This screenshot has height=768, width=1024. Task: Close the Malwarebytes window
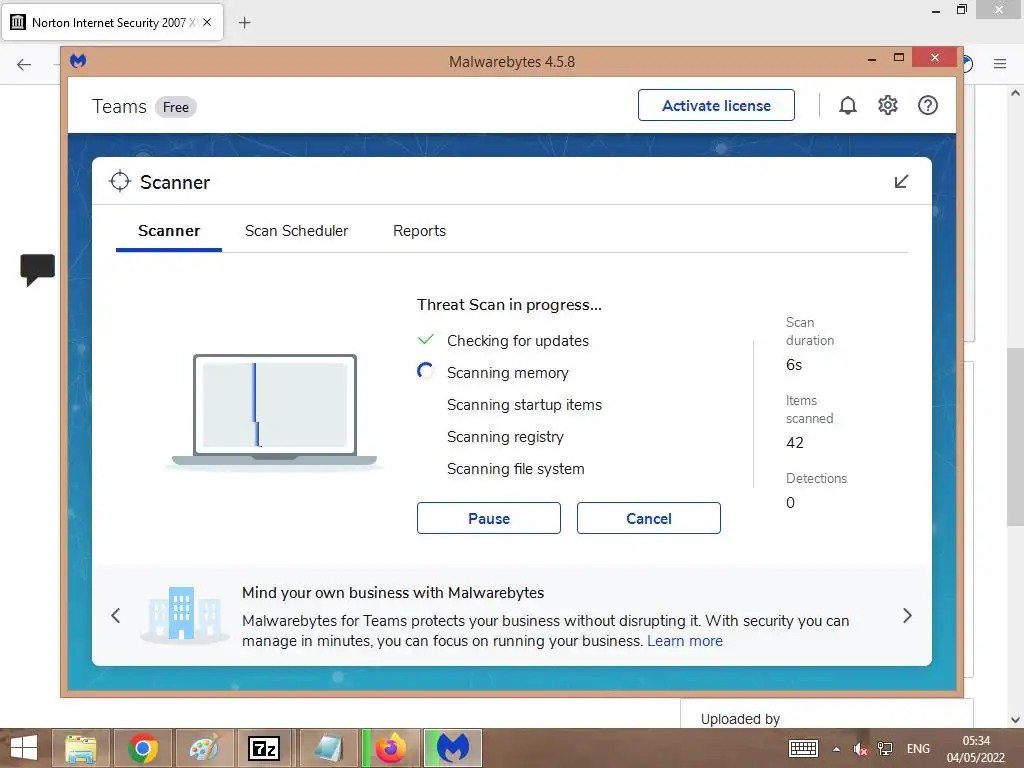click(x=935, y=57)
